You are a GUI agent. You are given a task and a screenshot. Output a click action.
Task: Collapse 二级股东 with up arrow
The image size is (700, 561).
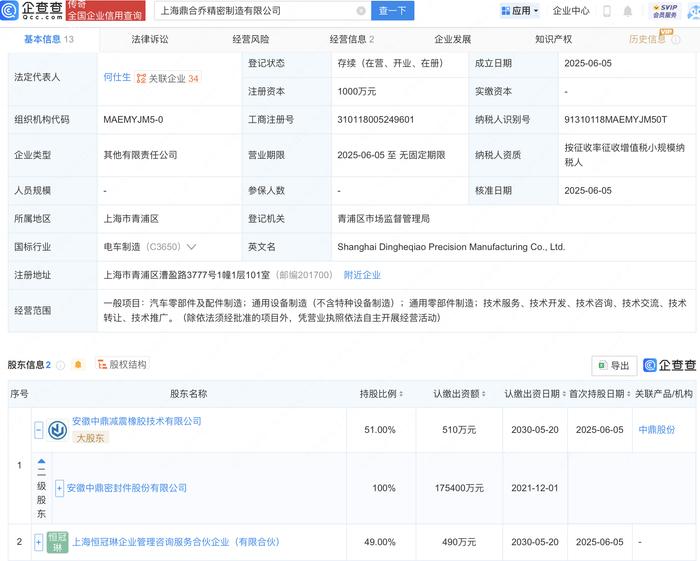[x=42, y=461]
